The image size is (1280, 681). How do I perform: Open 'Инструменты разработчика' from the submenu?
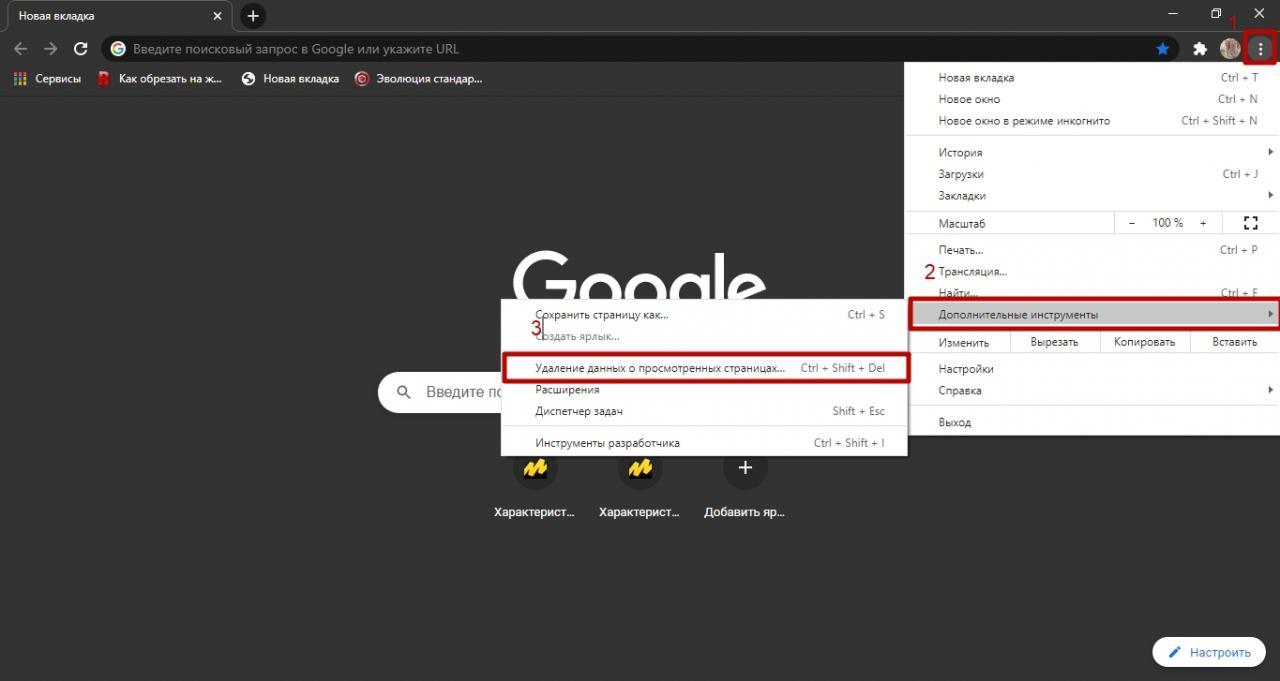704,443
